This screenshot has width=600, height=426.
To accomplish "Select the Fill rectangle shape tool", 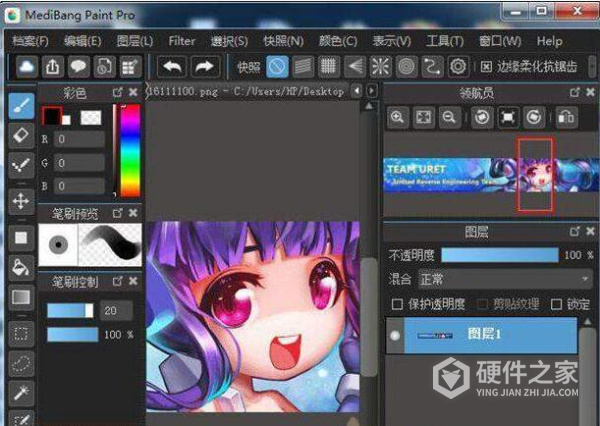I will 21,238.
